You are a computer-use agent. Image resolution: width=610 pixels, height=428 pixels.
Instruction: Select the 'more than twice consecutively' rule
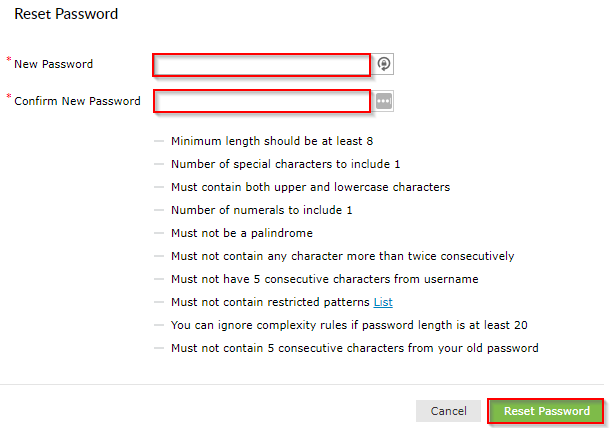(343, 256)
